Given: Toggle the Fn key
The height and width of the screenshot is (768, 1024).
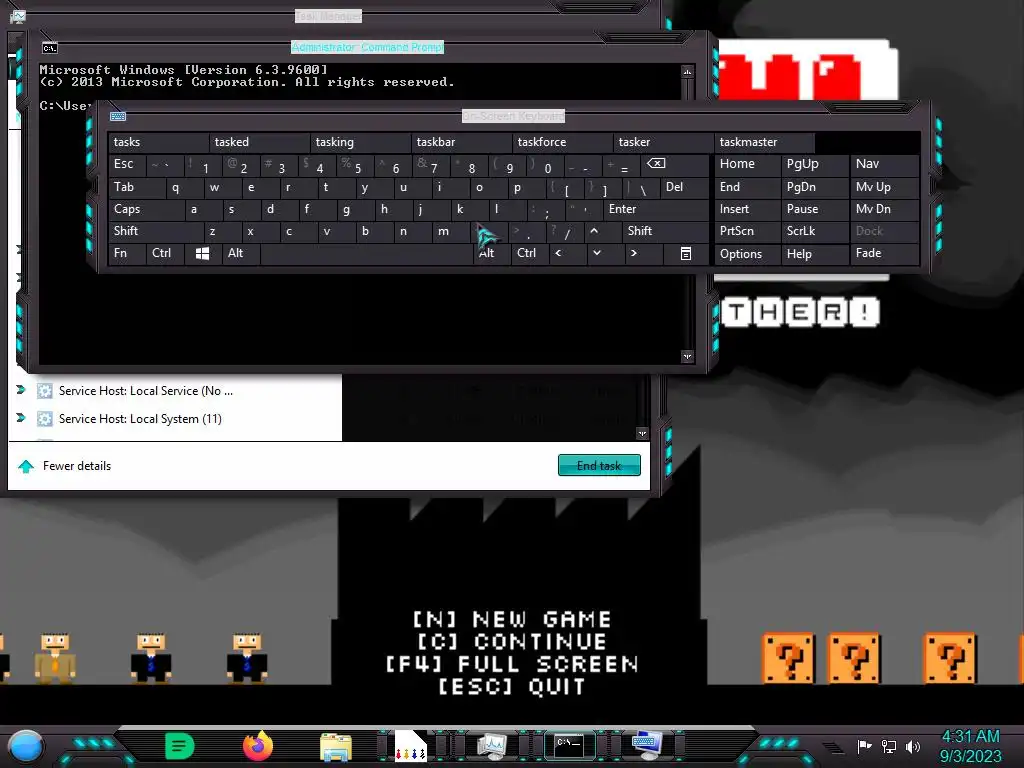Looking at the screenshot, I should [127, 253].
